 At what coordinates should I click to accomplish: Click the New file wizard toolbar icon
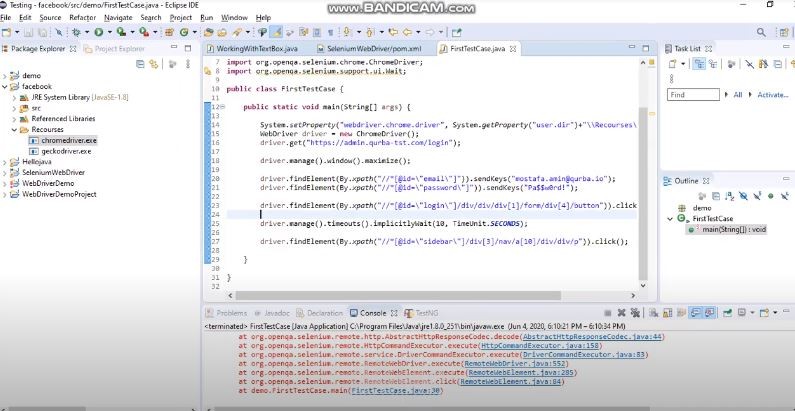coord(6,32)
